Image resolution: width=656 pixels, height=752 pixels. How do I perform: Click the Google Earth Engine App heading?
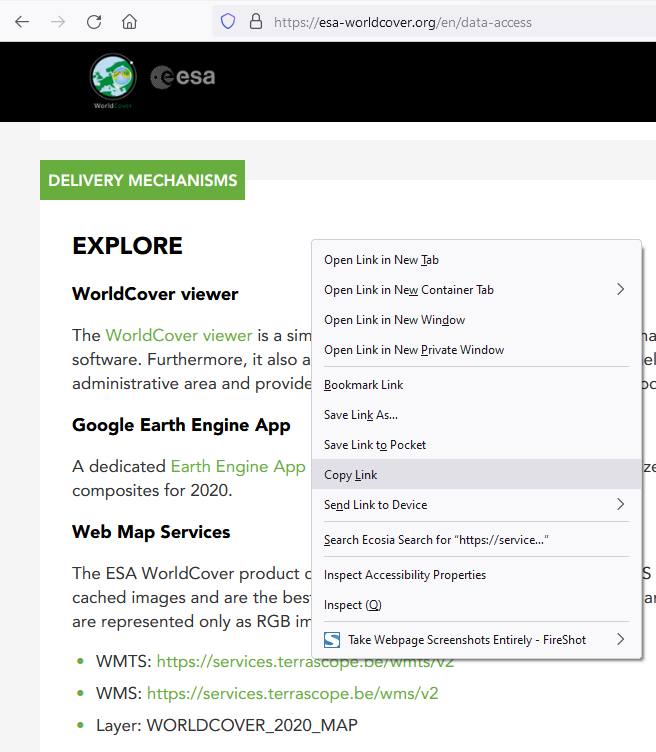181,425
